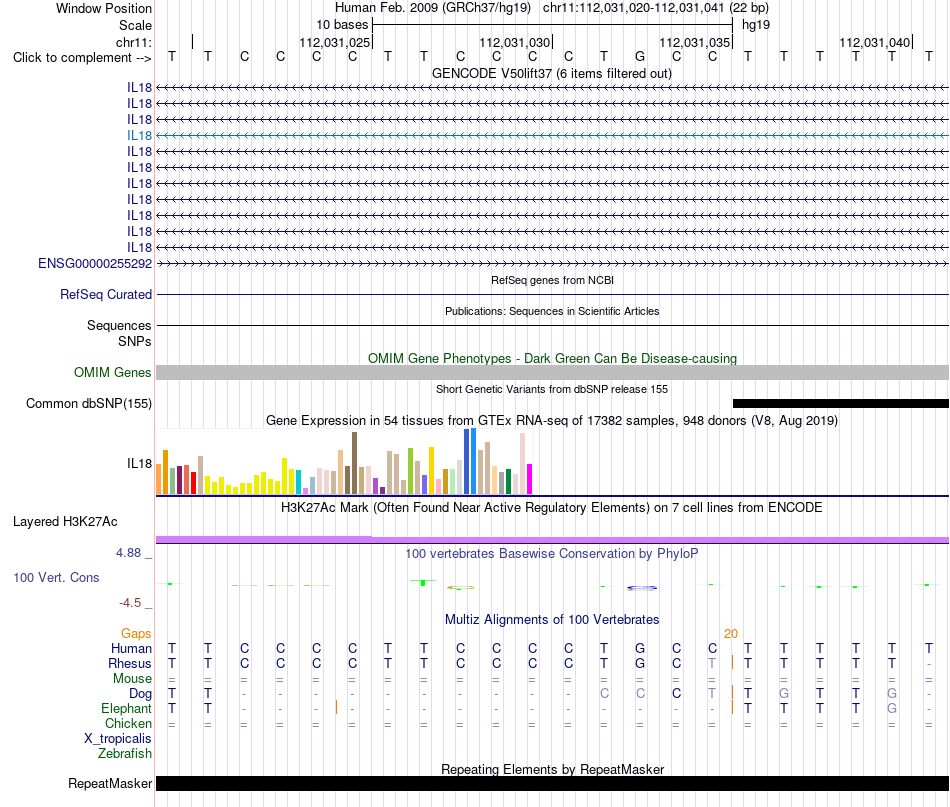This screenshot has width=950, height=807.
Task: Click the 'Sequences' publications track label
Action: [119, 325]
